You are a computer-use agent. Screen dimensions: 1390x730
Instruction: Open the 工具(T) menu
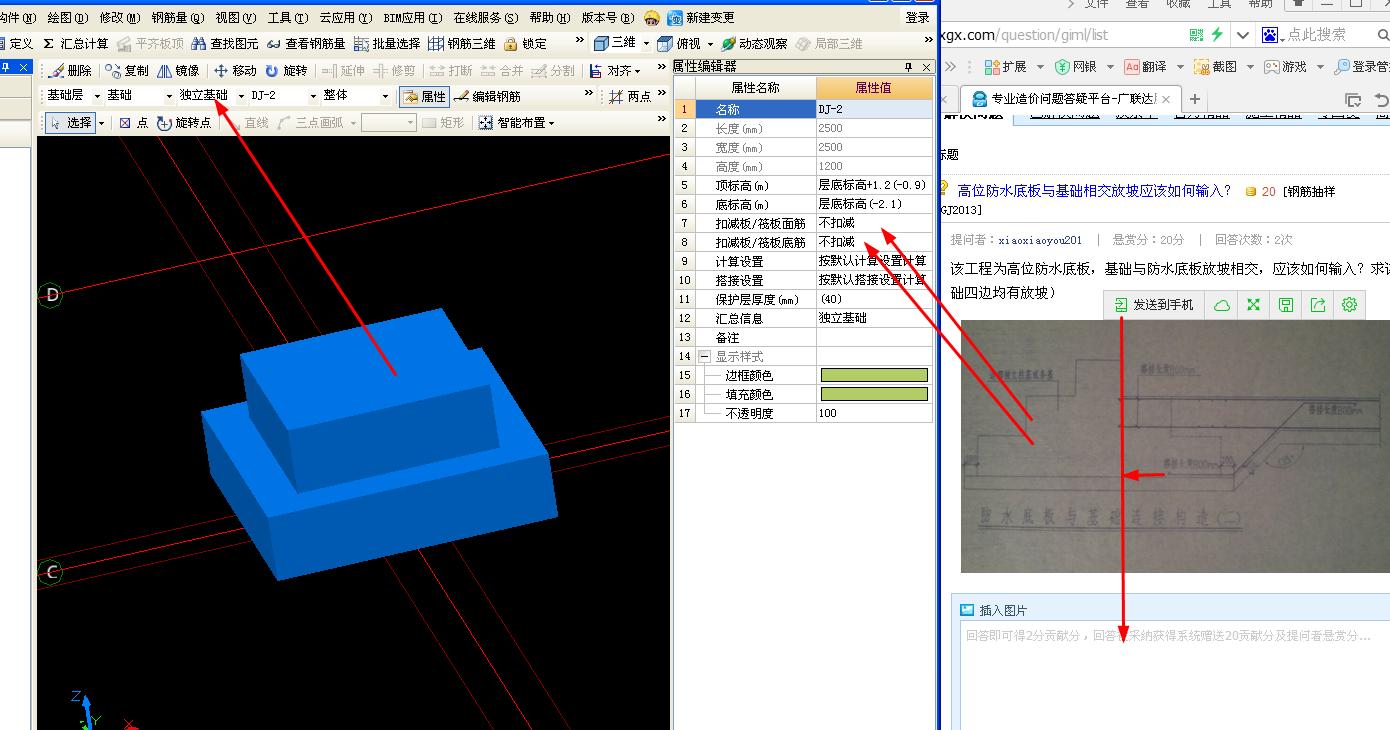[287, 18]
